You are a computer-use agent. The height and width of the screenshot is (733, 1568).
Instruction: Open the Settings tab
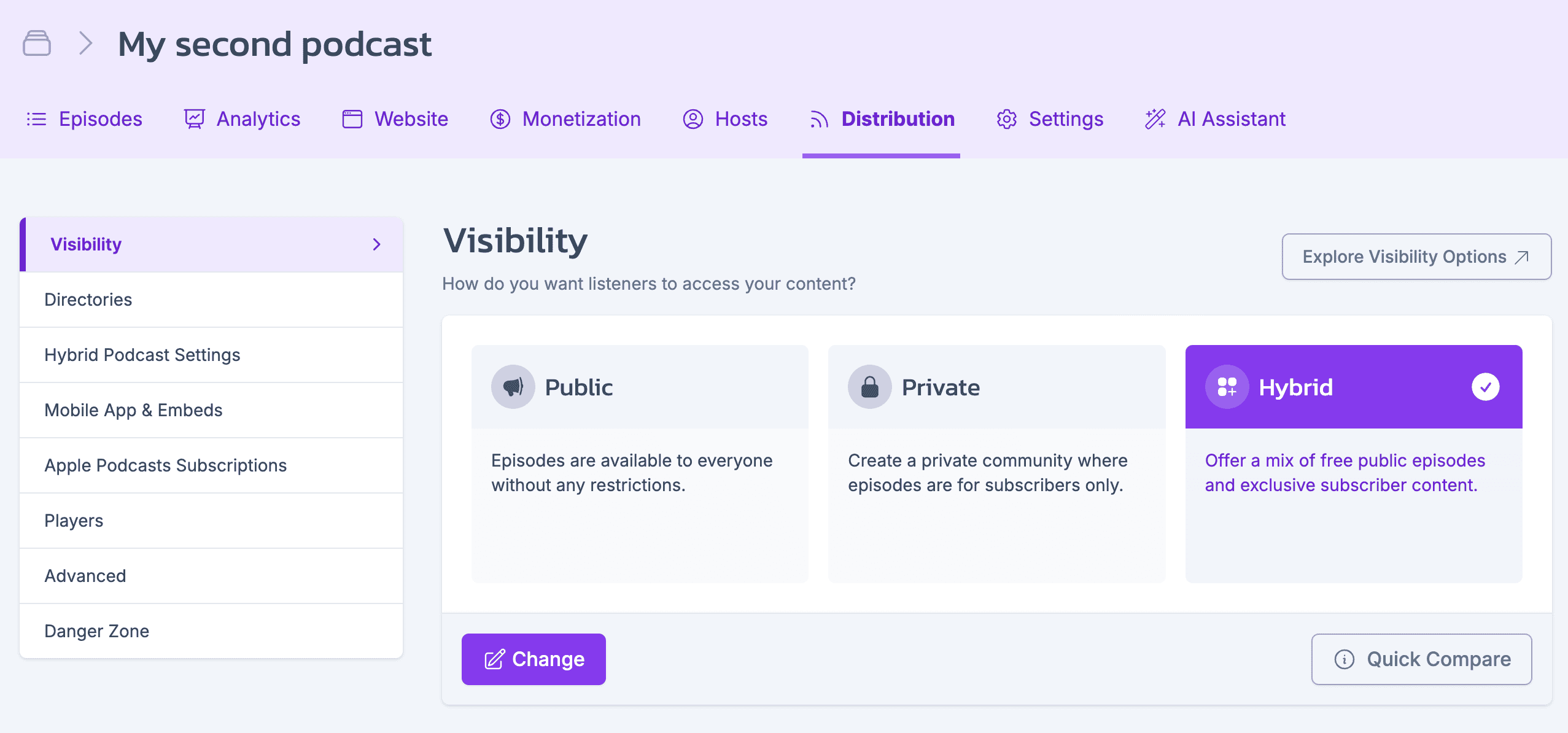coord(1050,119)
